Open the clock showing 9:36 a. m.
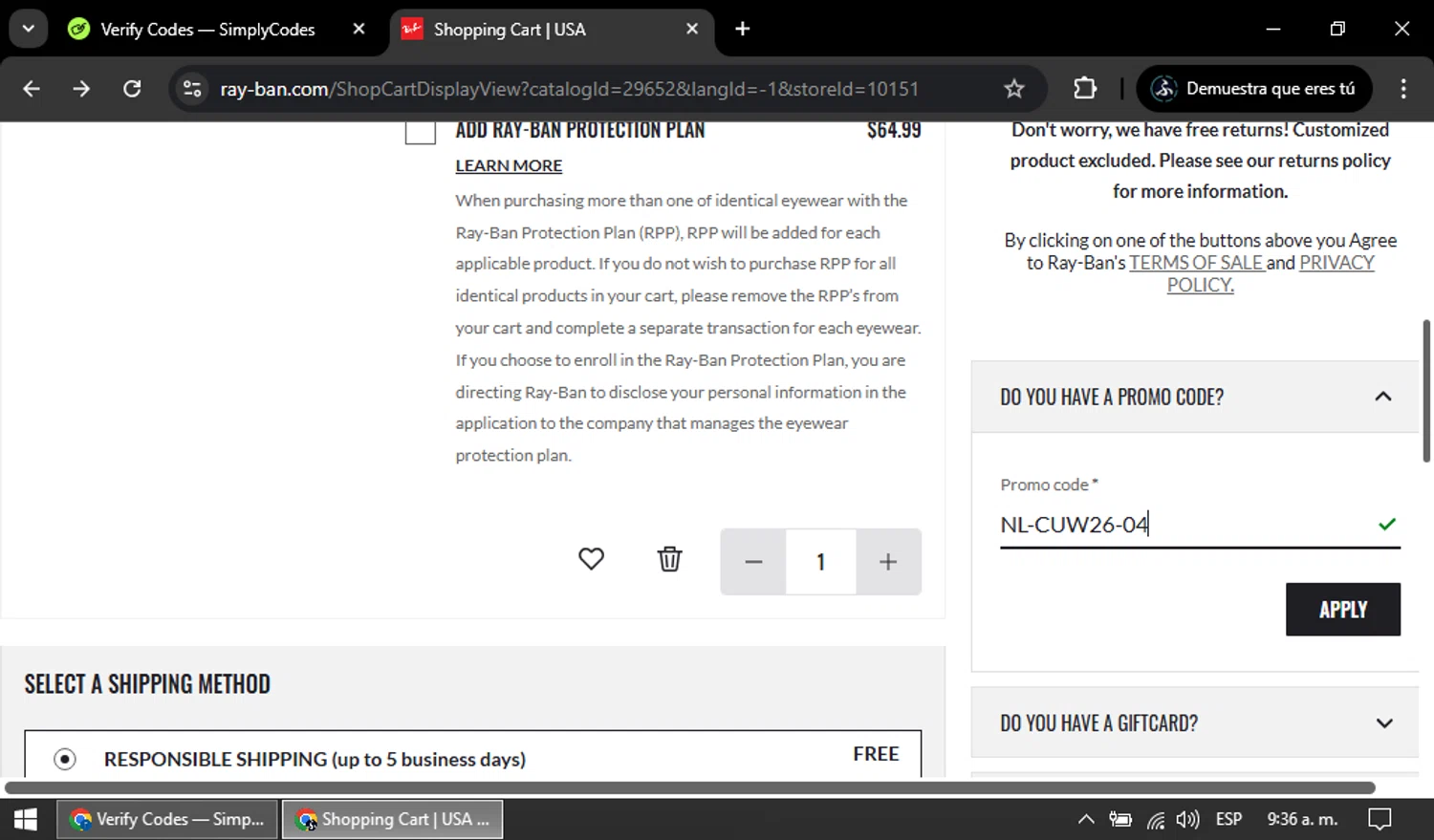The height and width of the screenshot is (840, 1434). click(1302, 819)
